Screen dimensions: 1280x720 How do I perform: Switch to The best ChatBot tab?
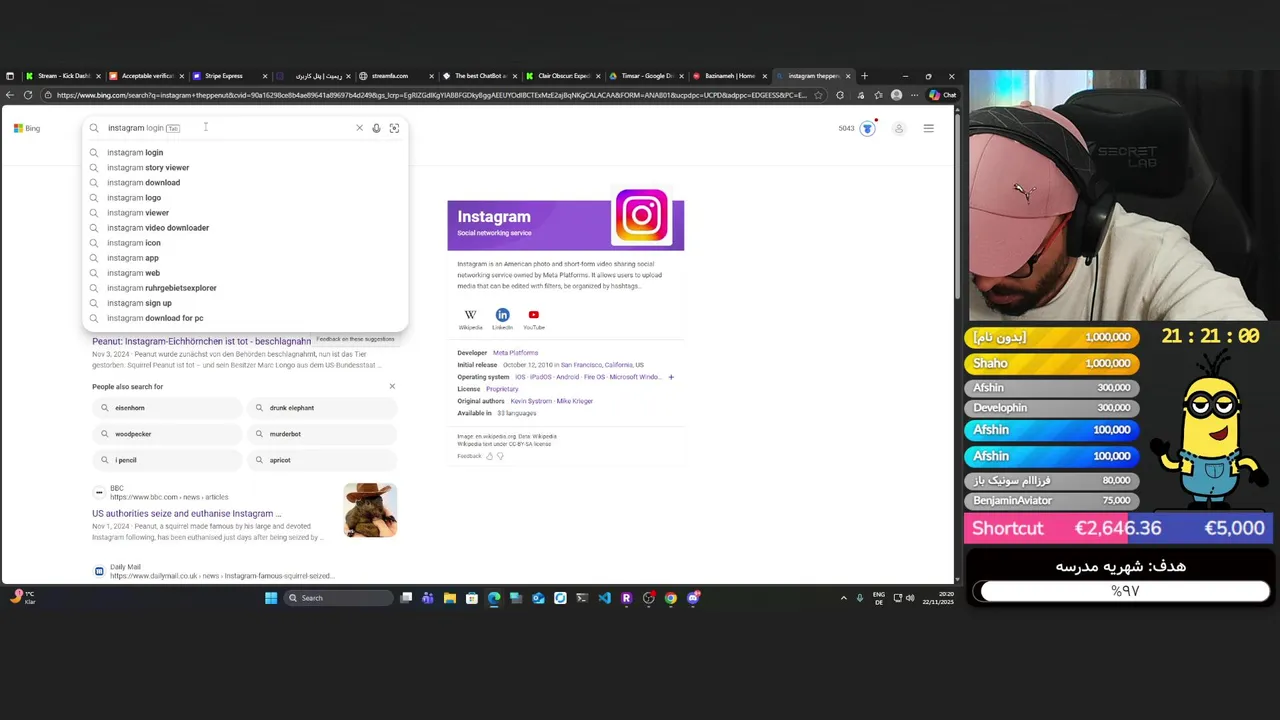[x=480, y=76]
